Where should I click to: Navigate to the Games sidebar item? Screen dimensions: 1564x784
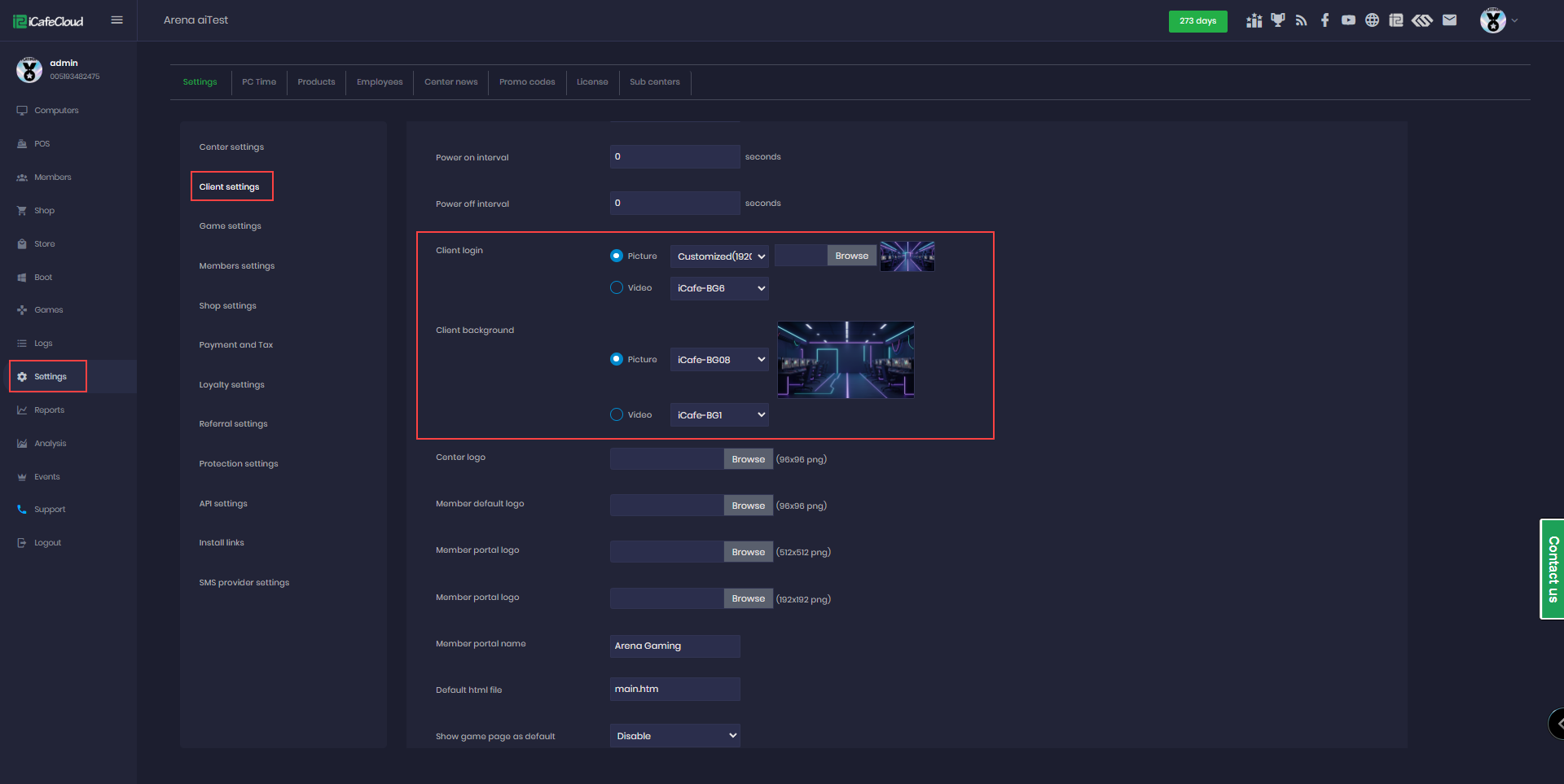(x=50, y=309)
